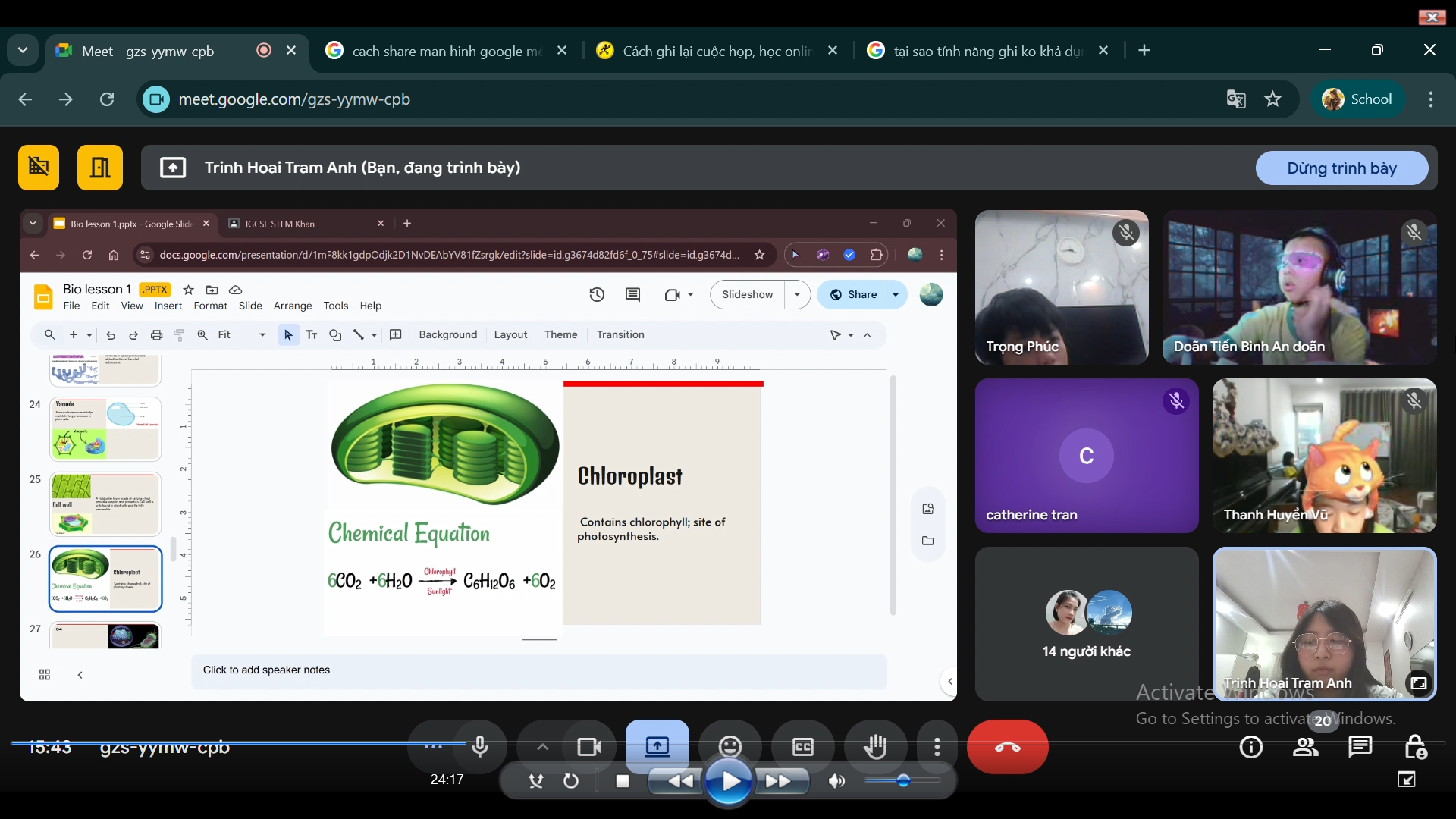The image size is (1456, 819).
Task: Turn off the camera in Meet
Action: (589, 746)
